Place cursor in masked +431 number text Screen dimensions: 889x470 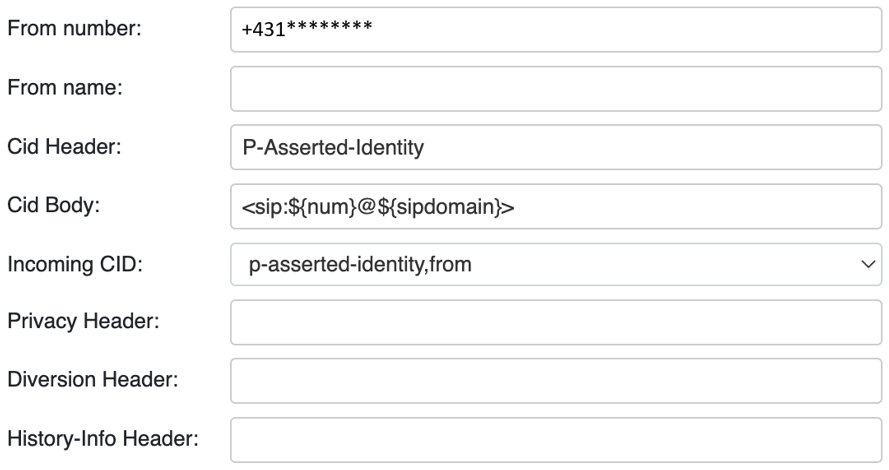(x=307, y=30)
